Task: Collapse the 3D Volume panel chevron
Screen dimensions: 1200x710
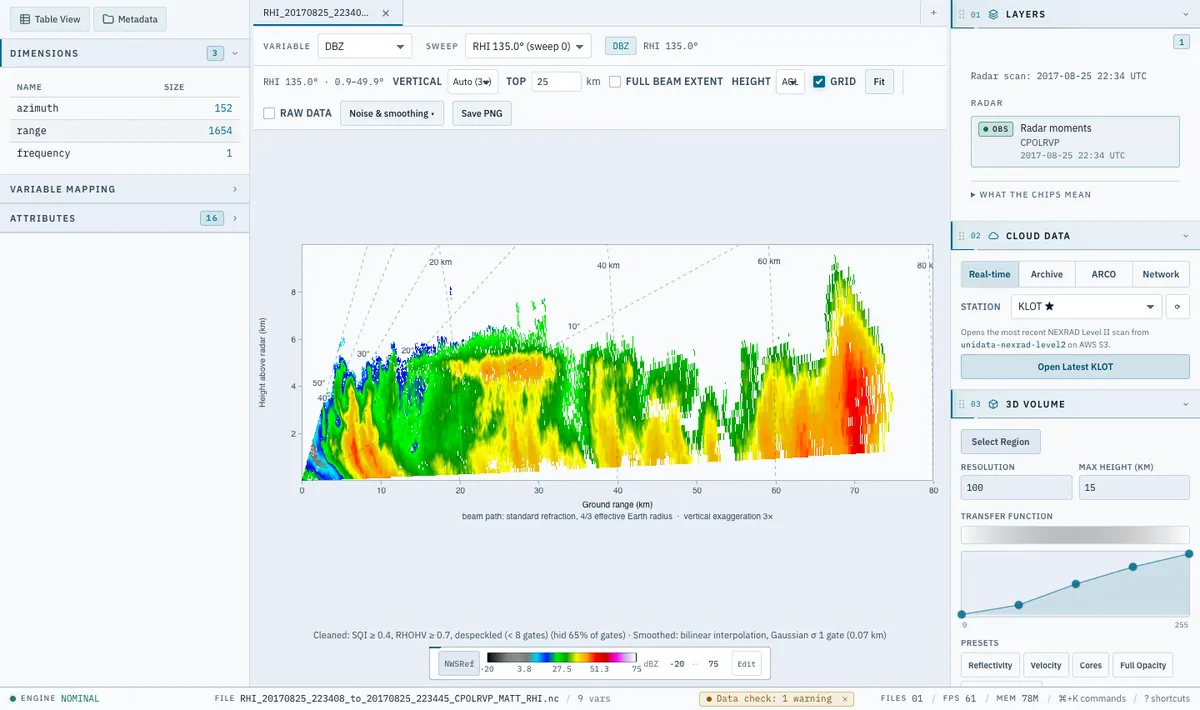Action: (1185, 404)
